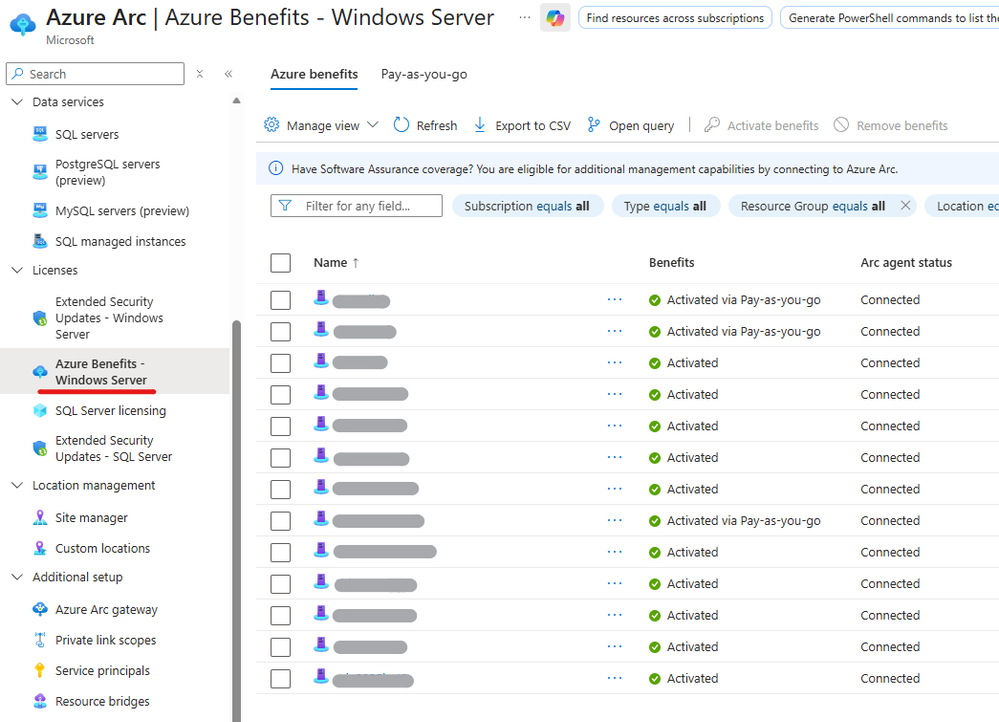Check the twelfth row's checkbox
Image resolution: width=999 pixels, height=722 pixels.
tap(280, 647)
